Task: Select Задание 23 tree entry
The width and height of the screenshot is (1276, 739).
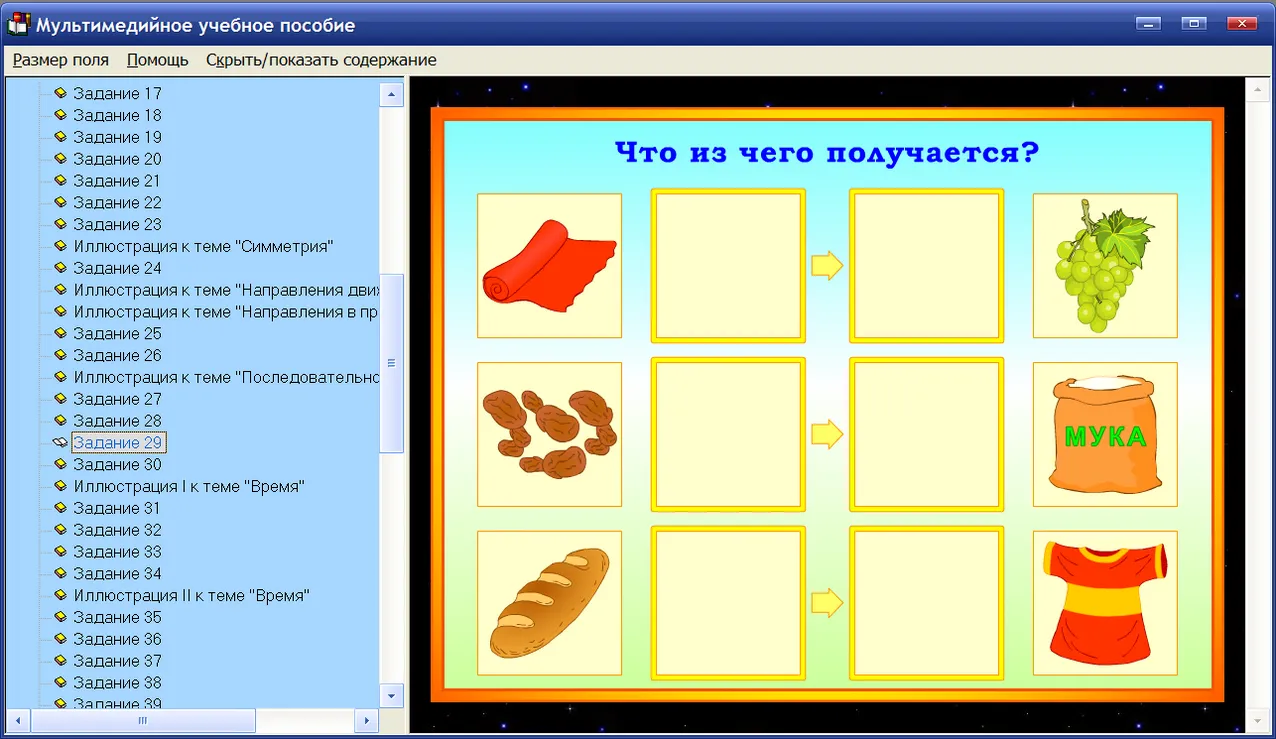Action: pyautogui.click(x=117, y=224)
